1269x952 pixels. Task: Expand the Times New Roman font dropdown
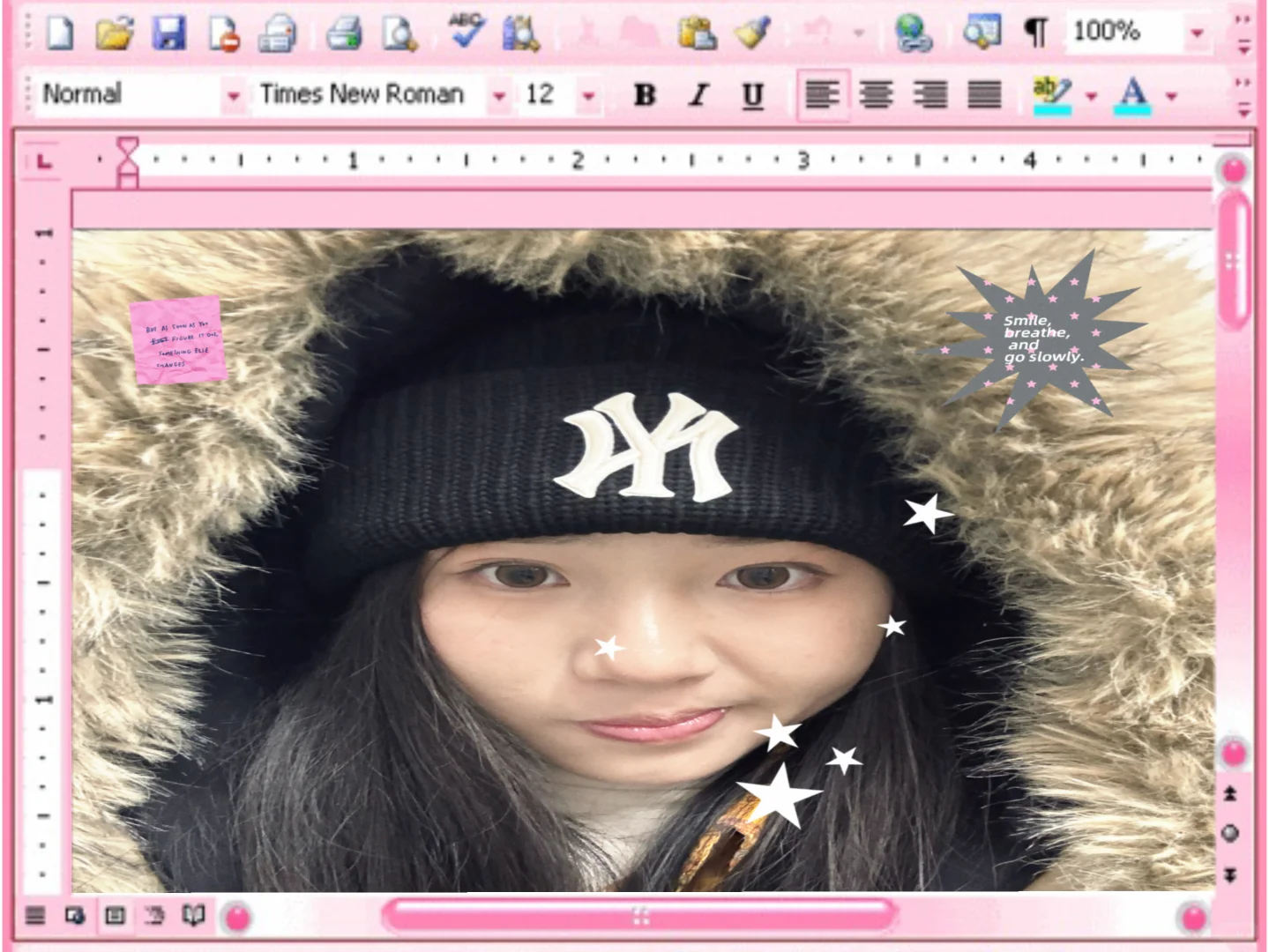[x=499, y=95]
